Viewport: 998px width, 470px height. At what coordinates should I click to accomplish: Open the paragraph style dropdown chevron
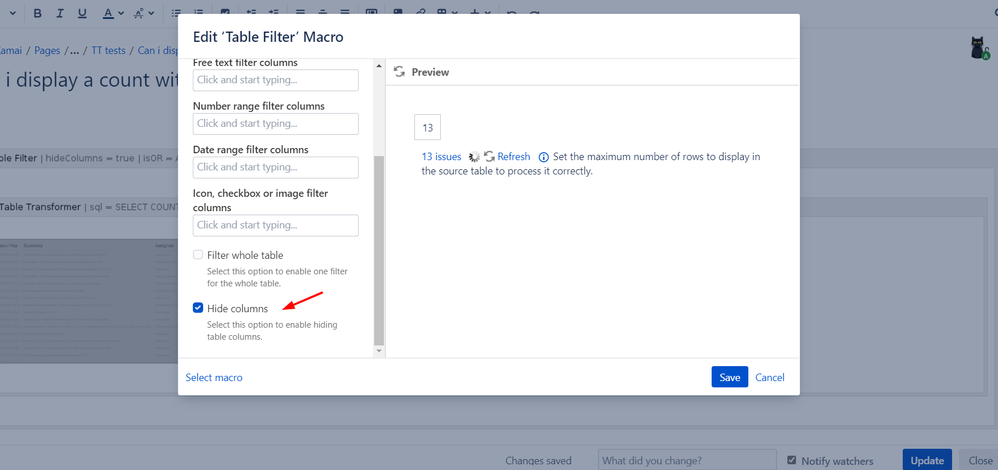[13, 13]
